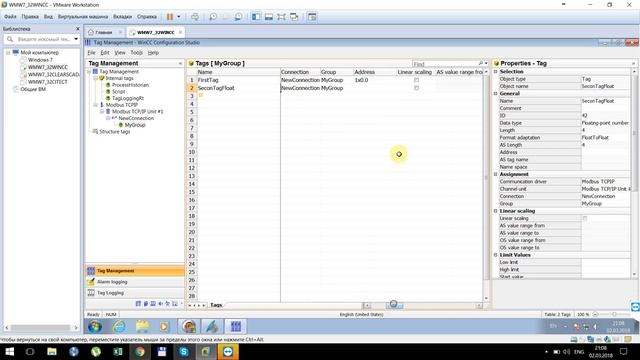This screenshot has width=640, height=360.
Task: Collapse the Limit Values properties section
Action: [496, 255]
